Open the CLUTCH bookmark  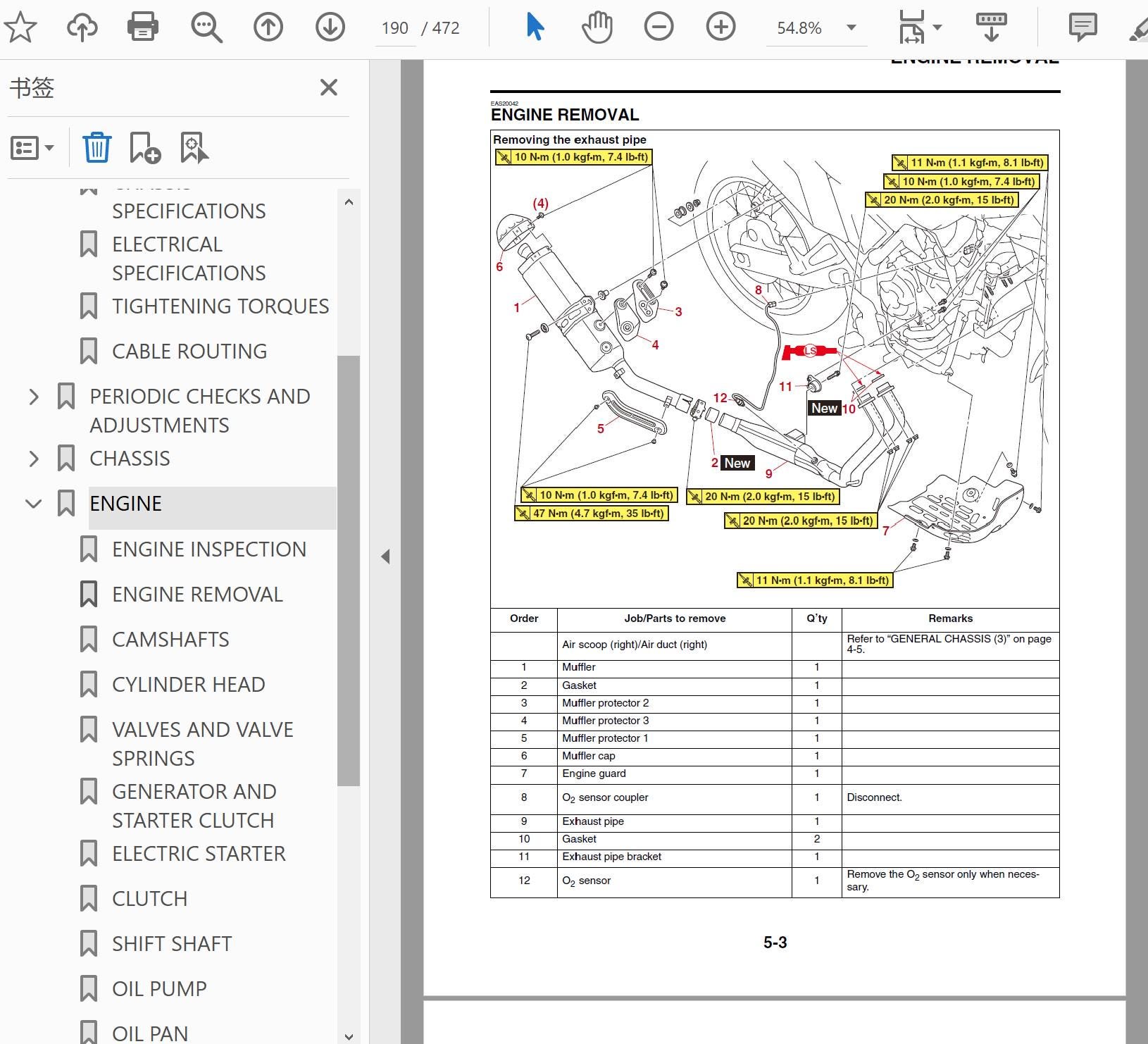150,898
